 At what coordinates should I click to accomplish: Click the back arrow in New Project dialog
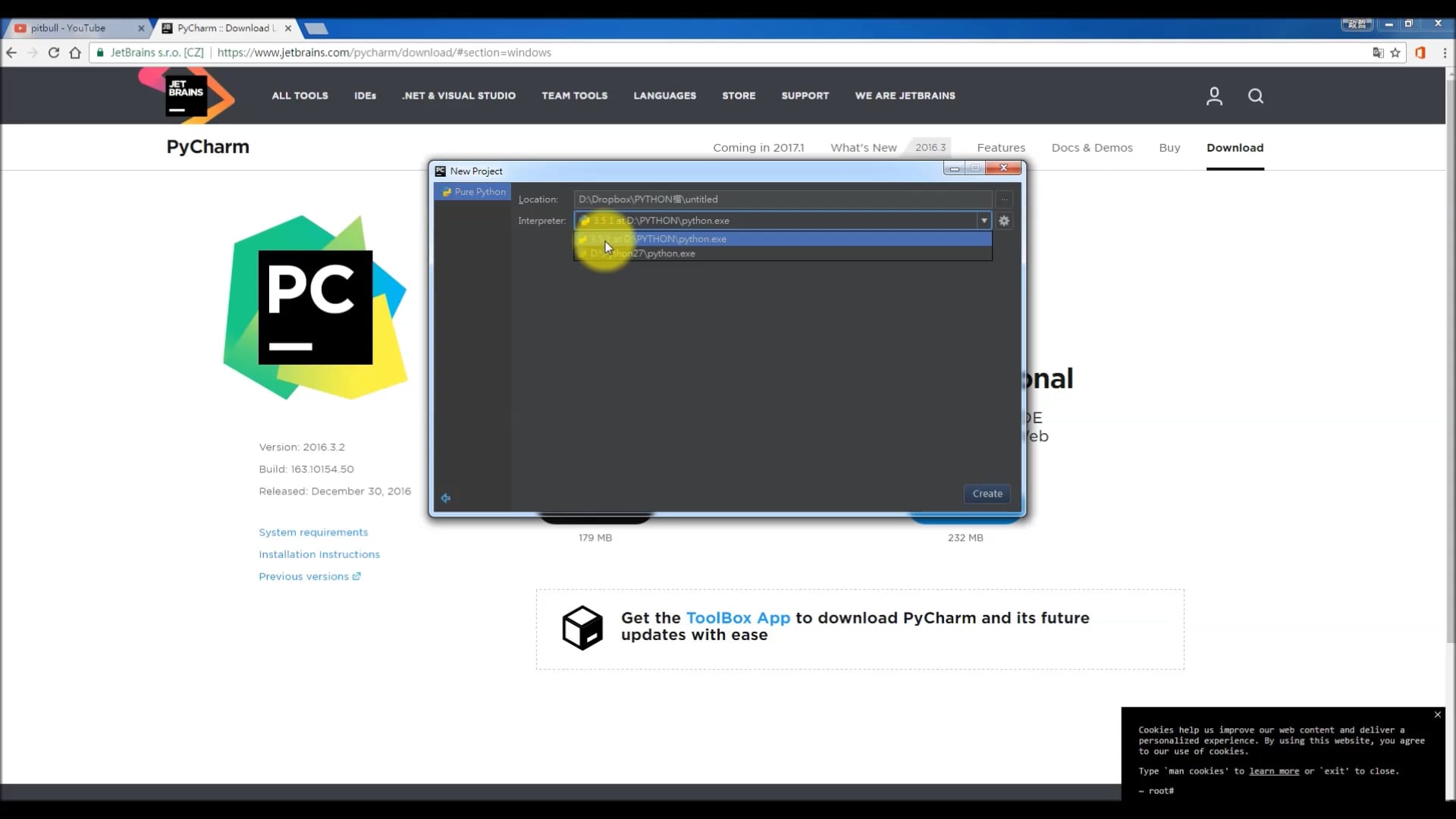tap(446, 498)
